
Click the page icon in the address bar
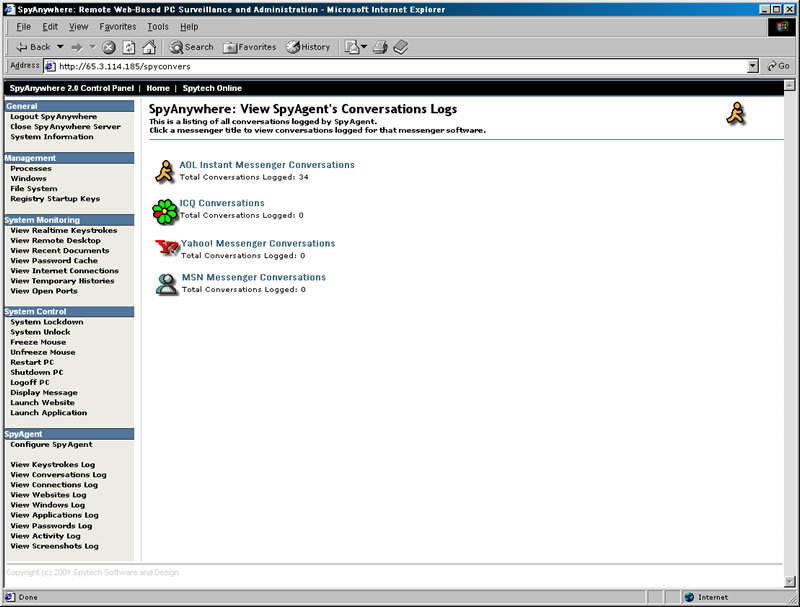click(50, 66)
